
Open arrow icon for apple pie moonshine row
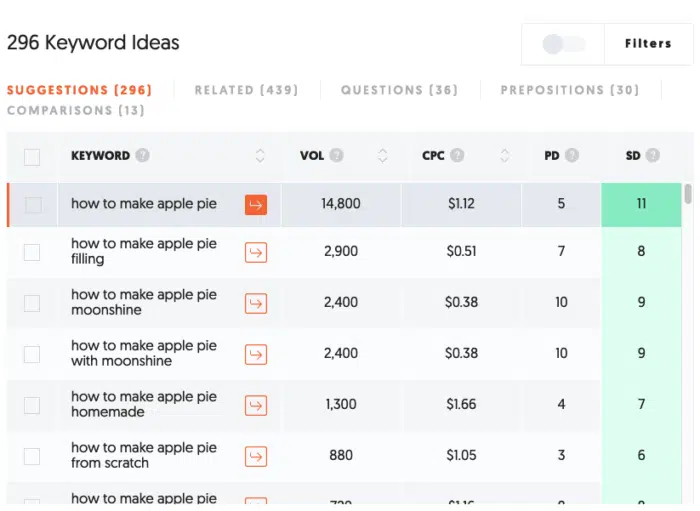(x=256, y=303)
